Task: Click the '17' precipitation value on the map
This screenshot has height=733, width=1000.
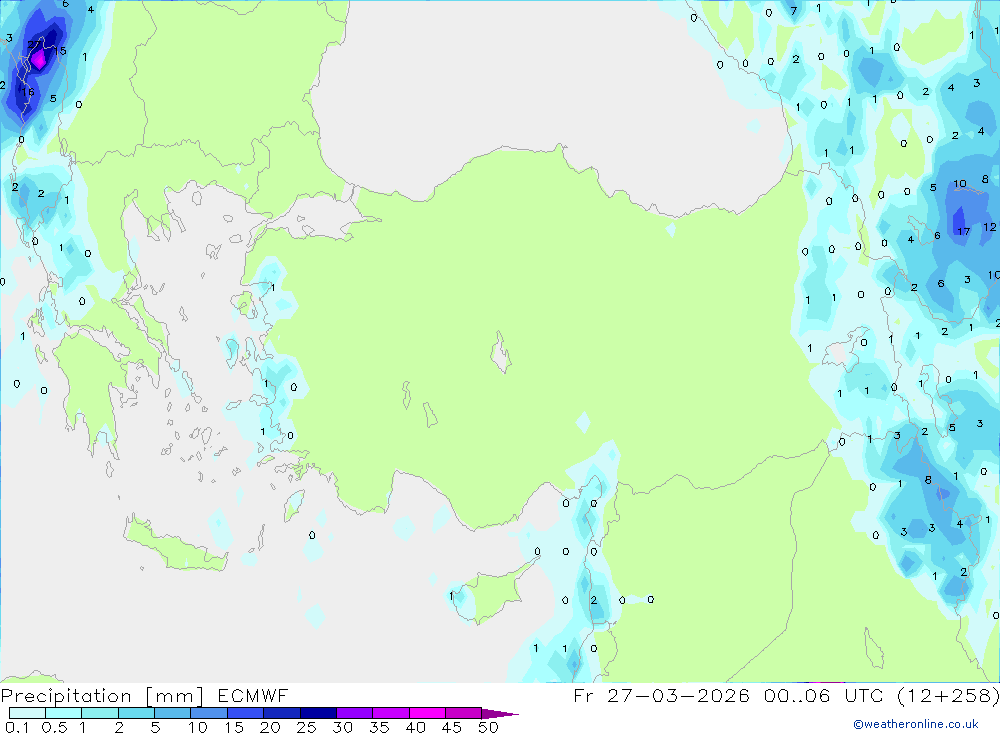Action: coord(963,232)
